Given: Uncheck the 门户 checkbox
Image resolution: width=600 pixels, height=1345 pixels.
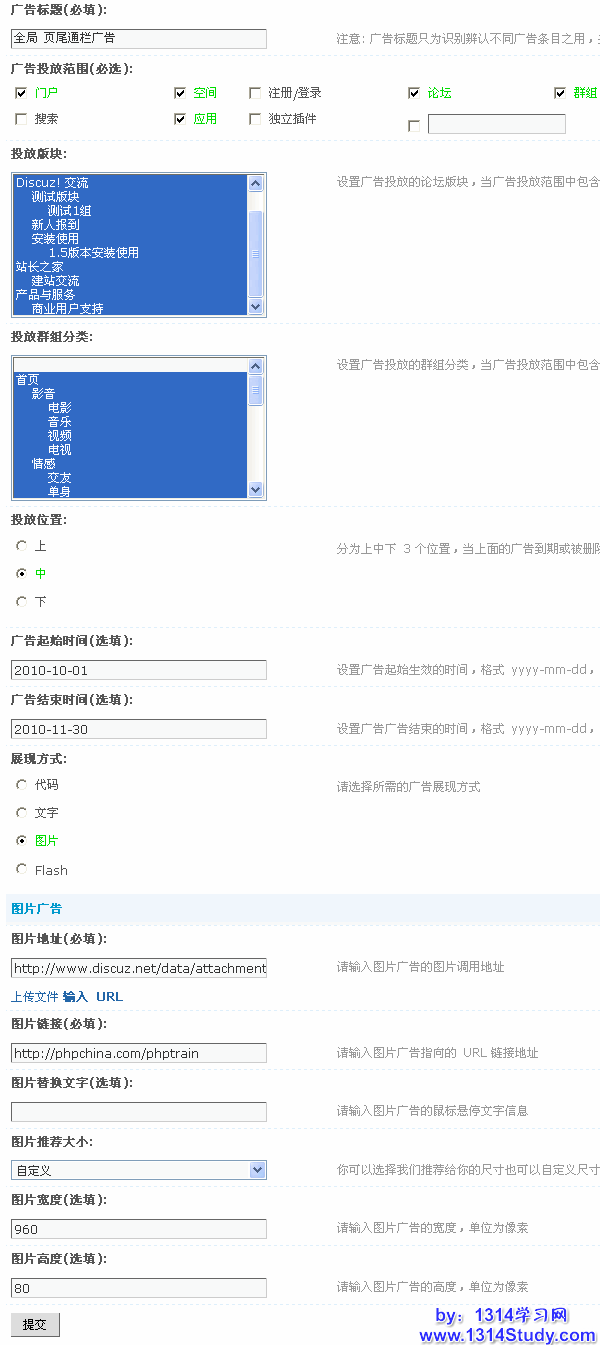Looking at the screenshot, I should 21,93.
